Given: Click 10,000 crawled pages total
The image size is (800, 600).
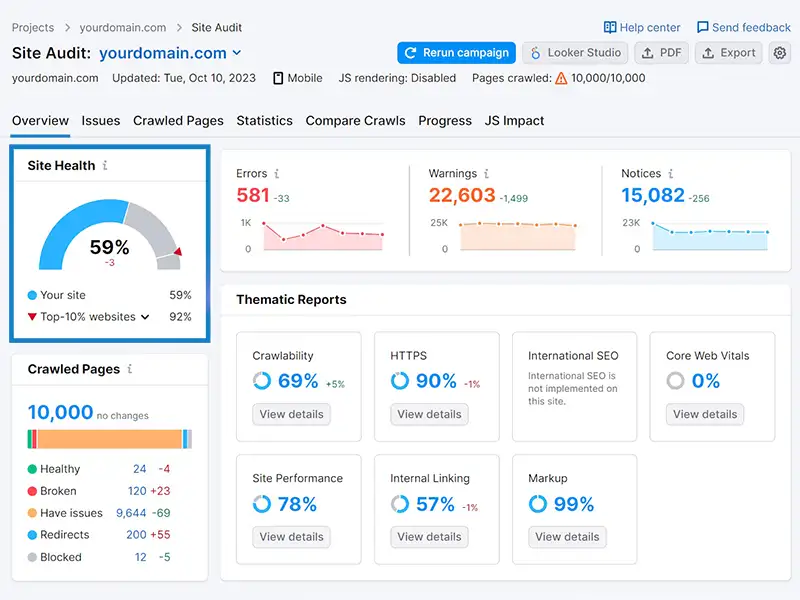Looking at the screenshot, I should click(60, 412).
